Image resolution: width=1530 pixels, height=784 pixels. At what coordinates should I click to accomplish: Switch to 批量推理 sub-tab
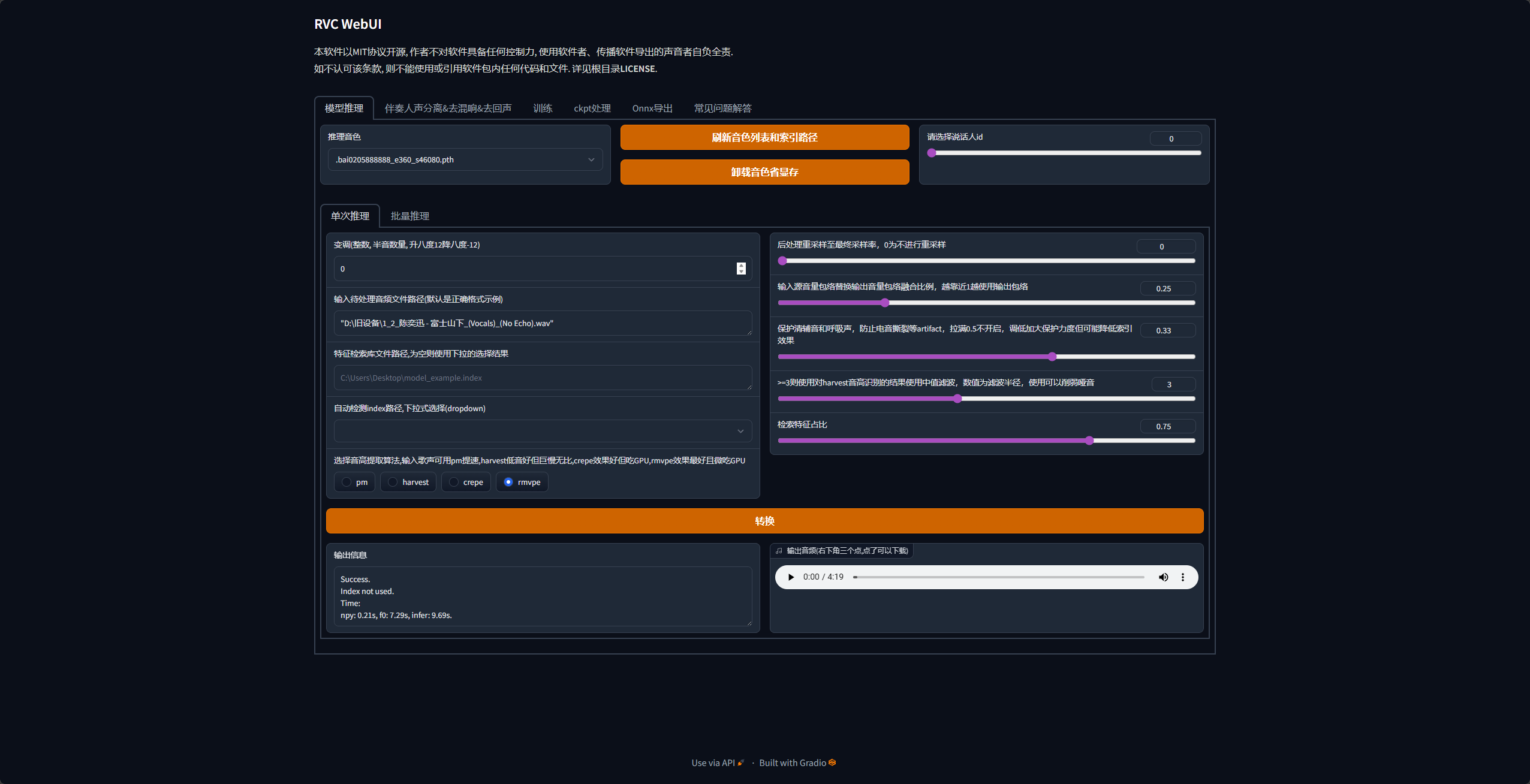click(x=409, y=216)
